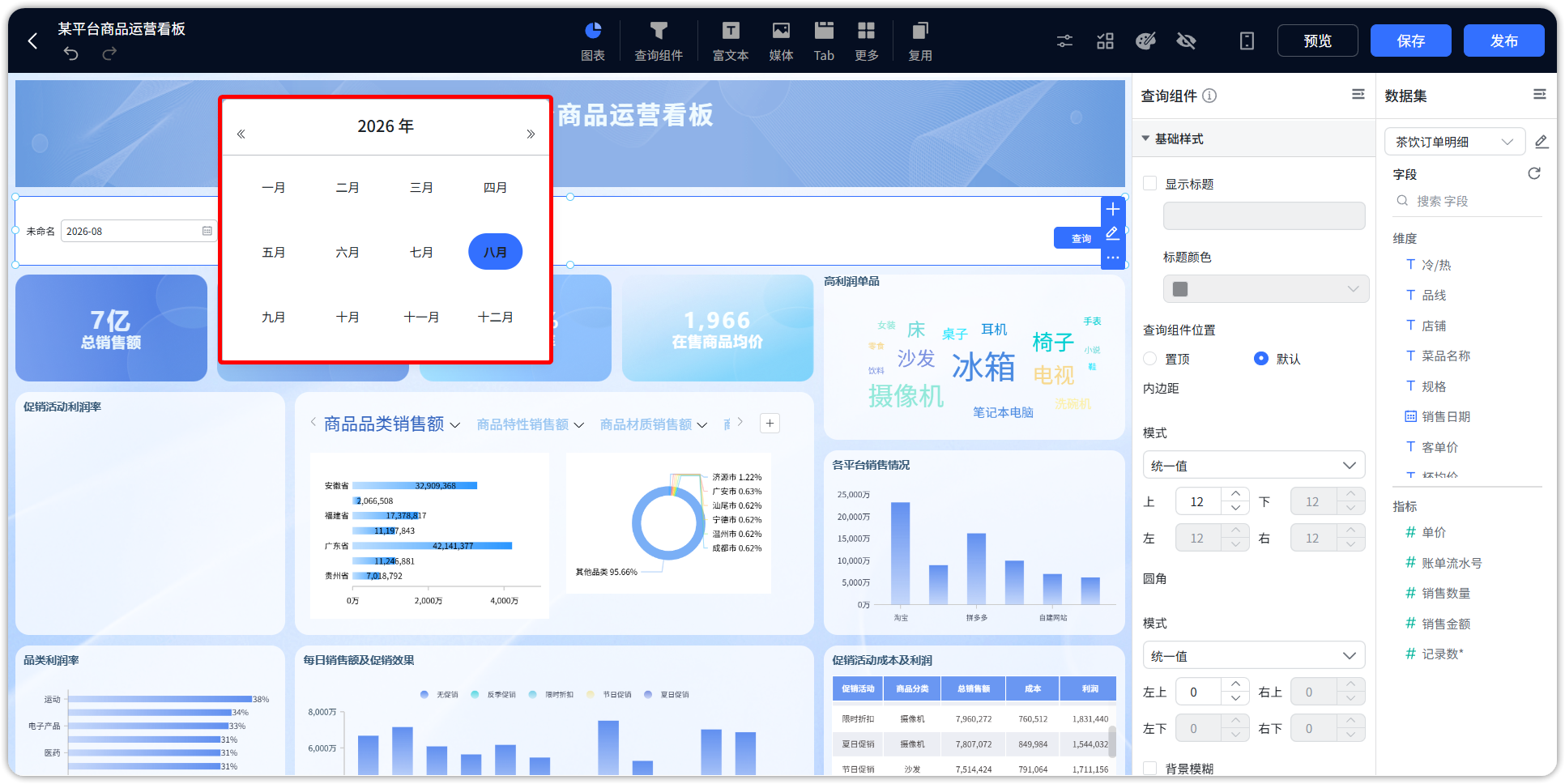Open the 茶饮订单明细 dataset dropdown
1565x784 pixels.
tap(1455, 142)
